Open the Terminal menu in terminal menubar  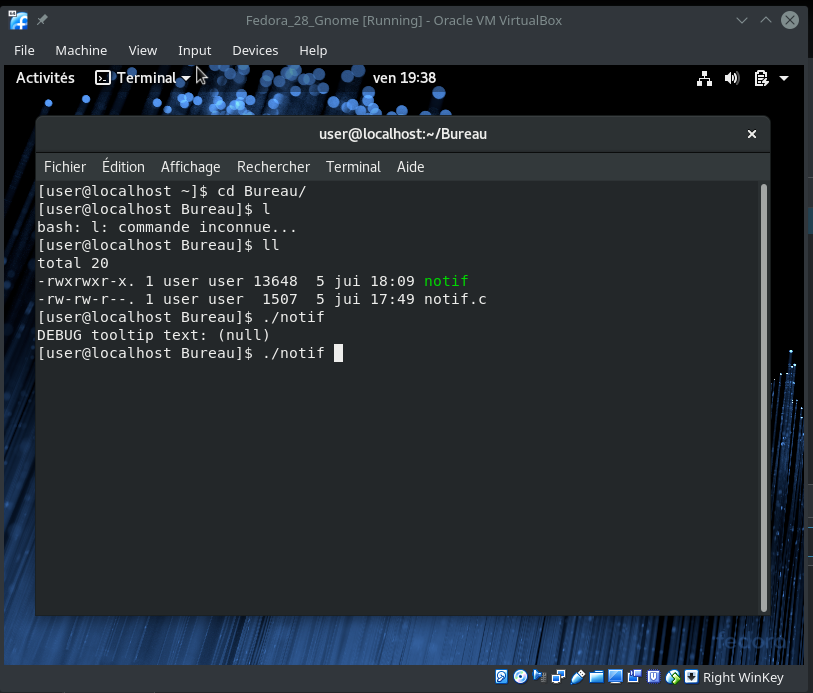pos(353,167)
